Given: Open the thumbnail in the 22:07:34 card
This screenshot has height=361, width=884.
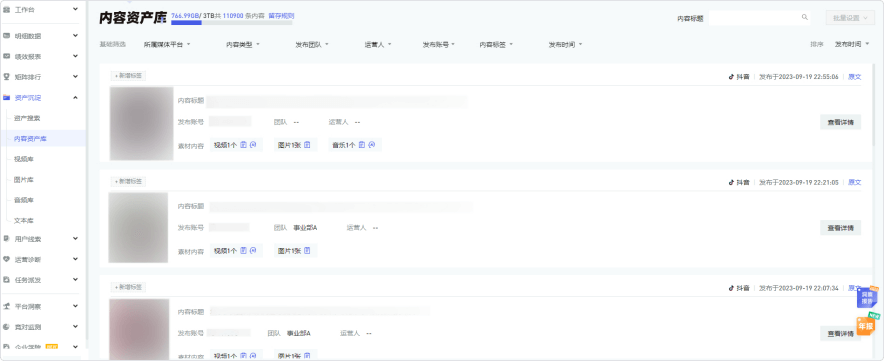Looking at the screenshot, I should click(139, 330).
